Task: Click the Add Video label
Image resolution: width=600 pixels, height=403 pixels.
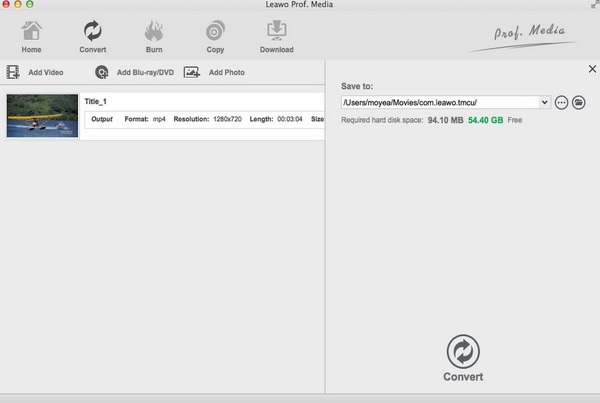Action: tap(46, 72)
